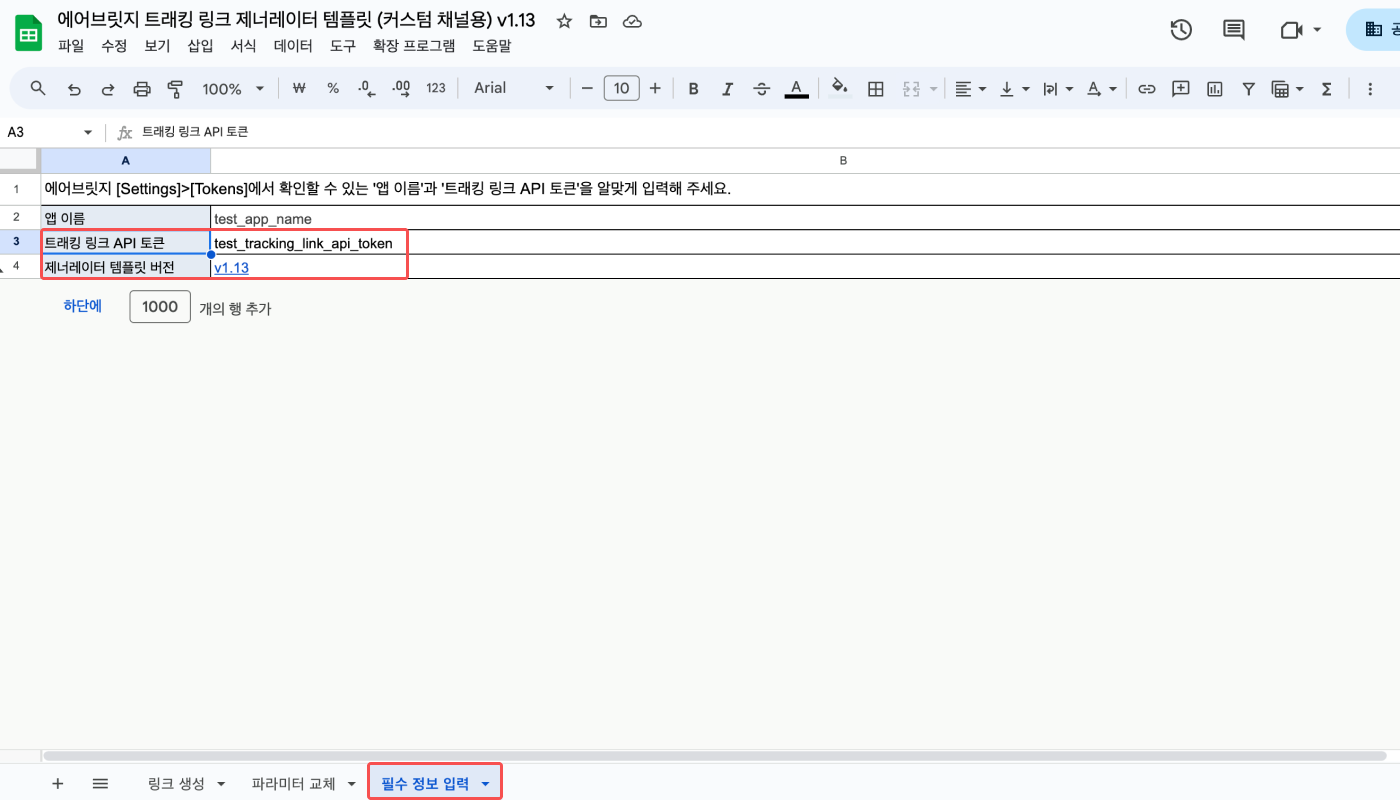
Task: Open the 파일 menu
Action: 71,45
